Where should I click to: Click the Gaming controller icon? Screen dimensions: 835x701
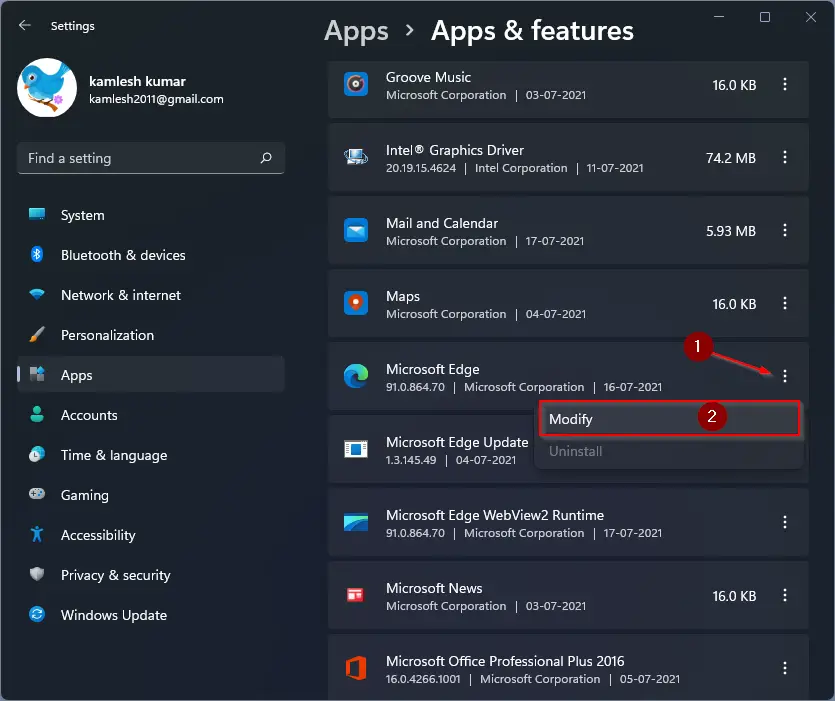(37, 493)
